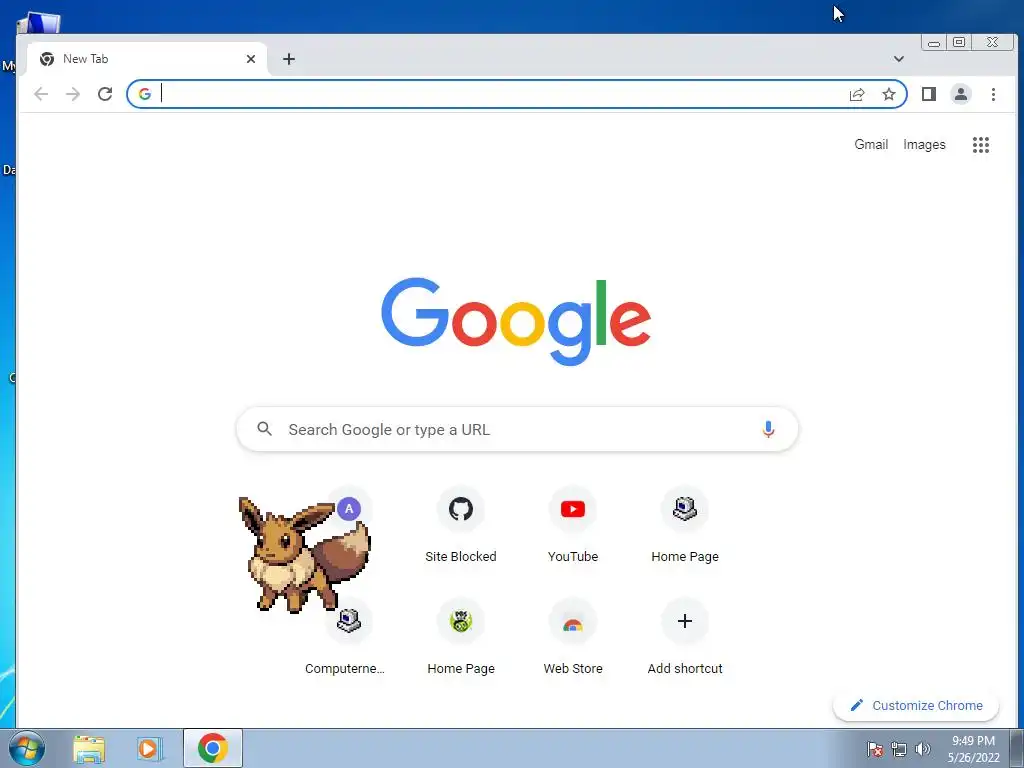Image resolution: width=1024 pixels, height=768 pixels.
Task: Click the Show desktop strip
Action: (1017, 748)
